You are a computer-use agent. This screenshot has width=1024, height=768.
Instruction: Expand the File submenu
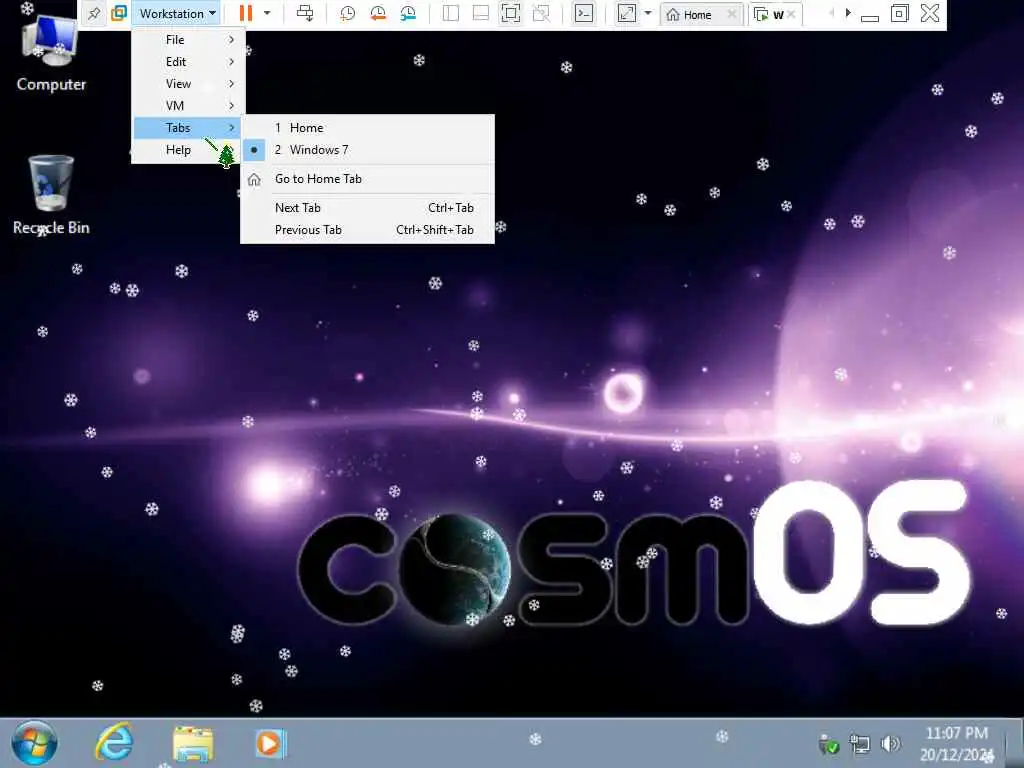(189, 40)
